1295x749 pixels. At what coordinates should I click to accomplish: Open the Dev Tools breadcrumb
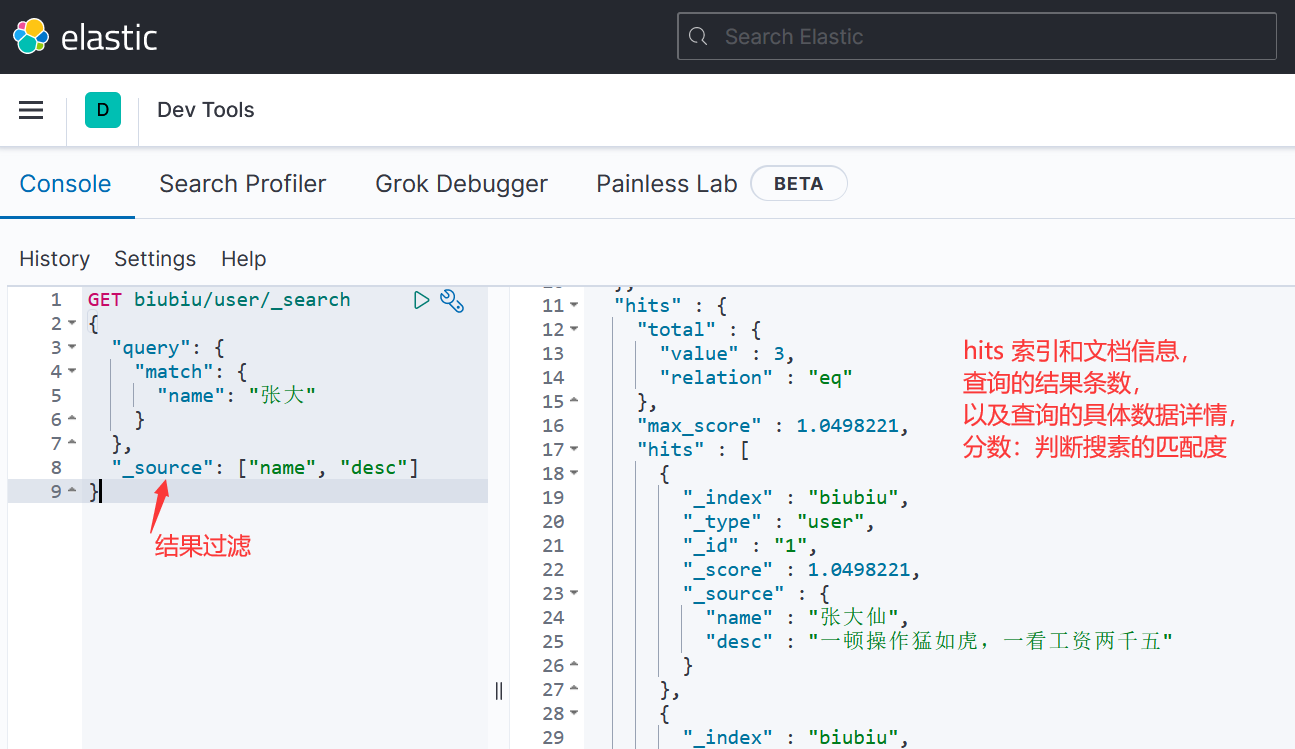coord(206,110)
